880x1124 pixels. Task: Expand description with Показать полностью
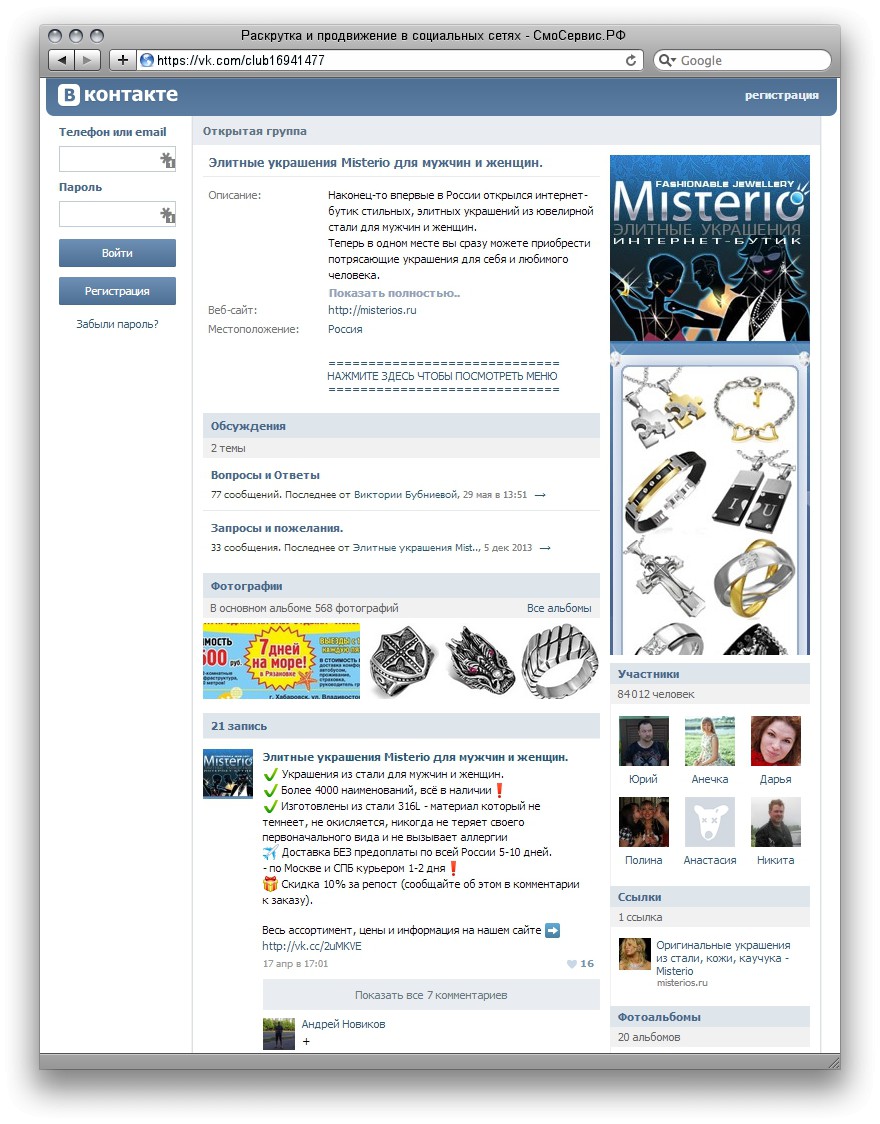tap(394, 293)
